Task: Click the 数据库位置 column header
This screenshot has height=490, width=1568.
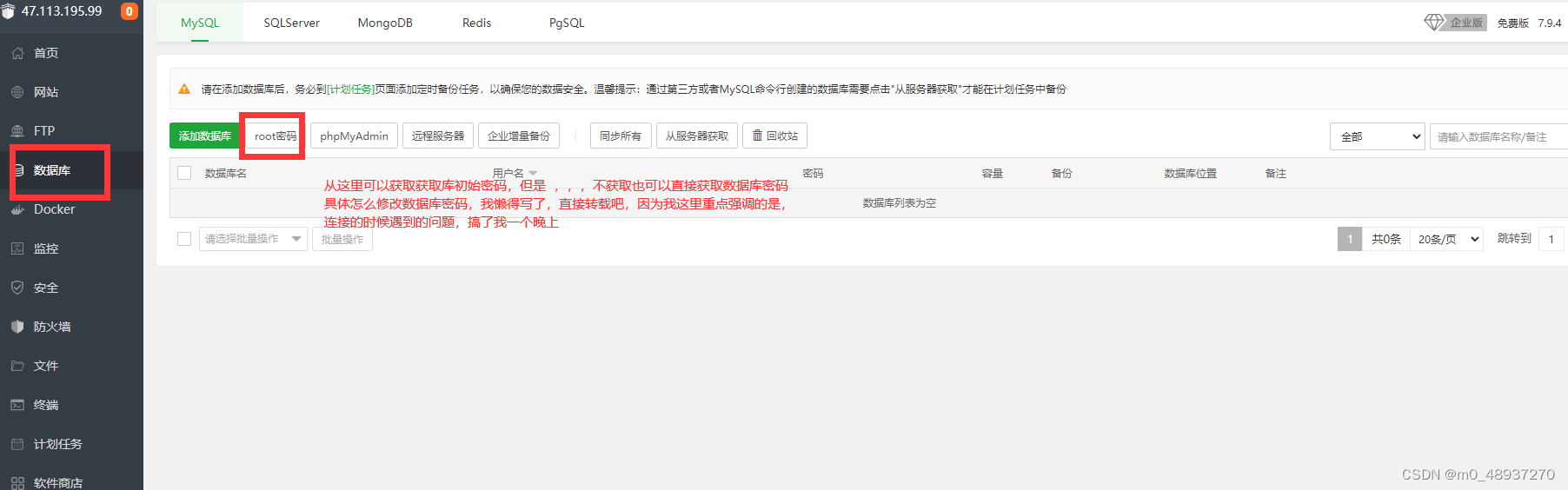Action: coord(1191,173)
